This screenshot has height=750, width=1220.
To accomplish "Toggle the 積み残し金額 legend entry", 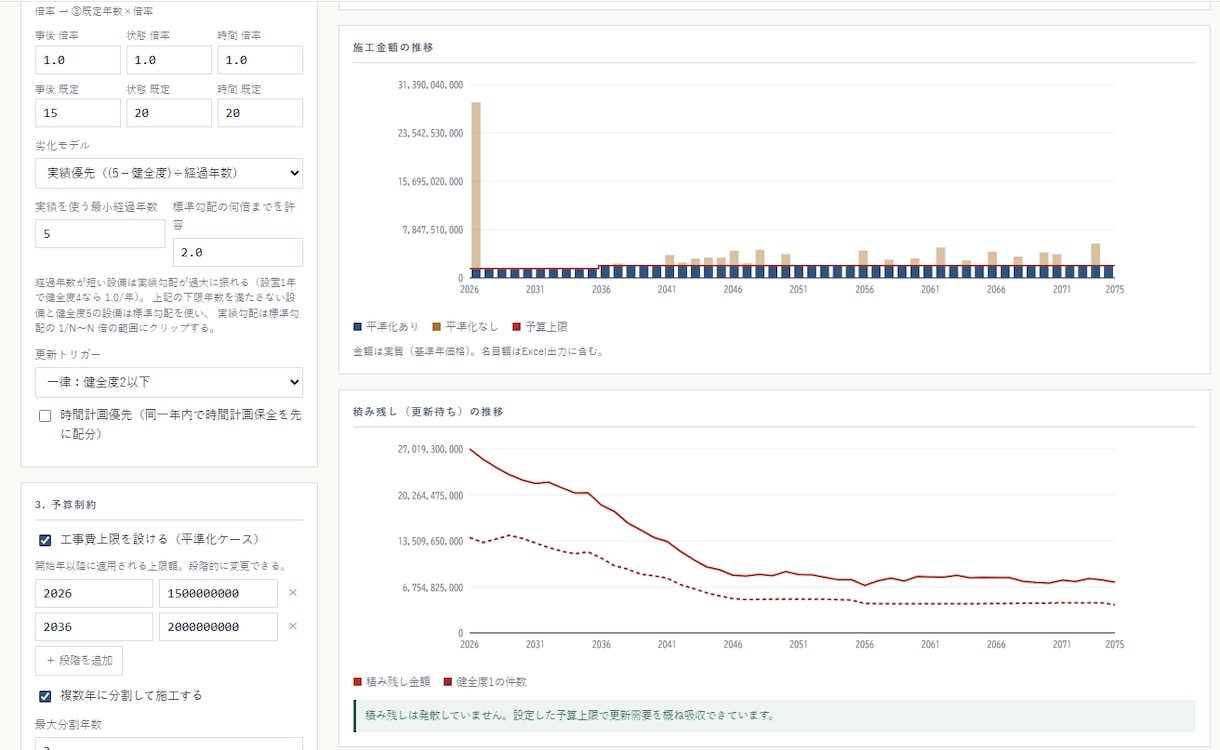I will pos(392,682).
